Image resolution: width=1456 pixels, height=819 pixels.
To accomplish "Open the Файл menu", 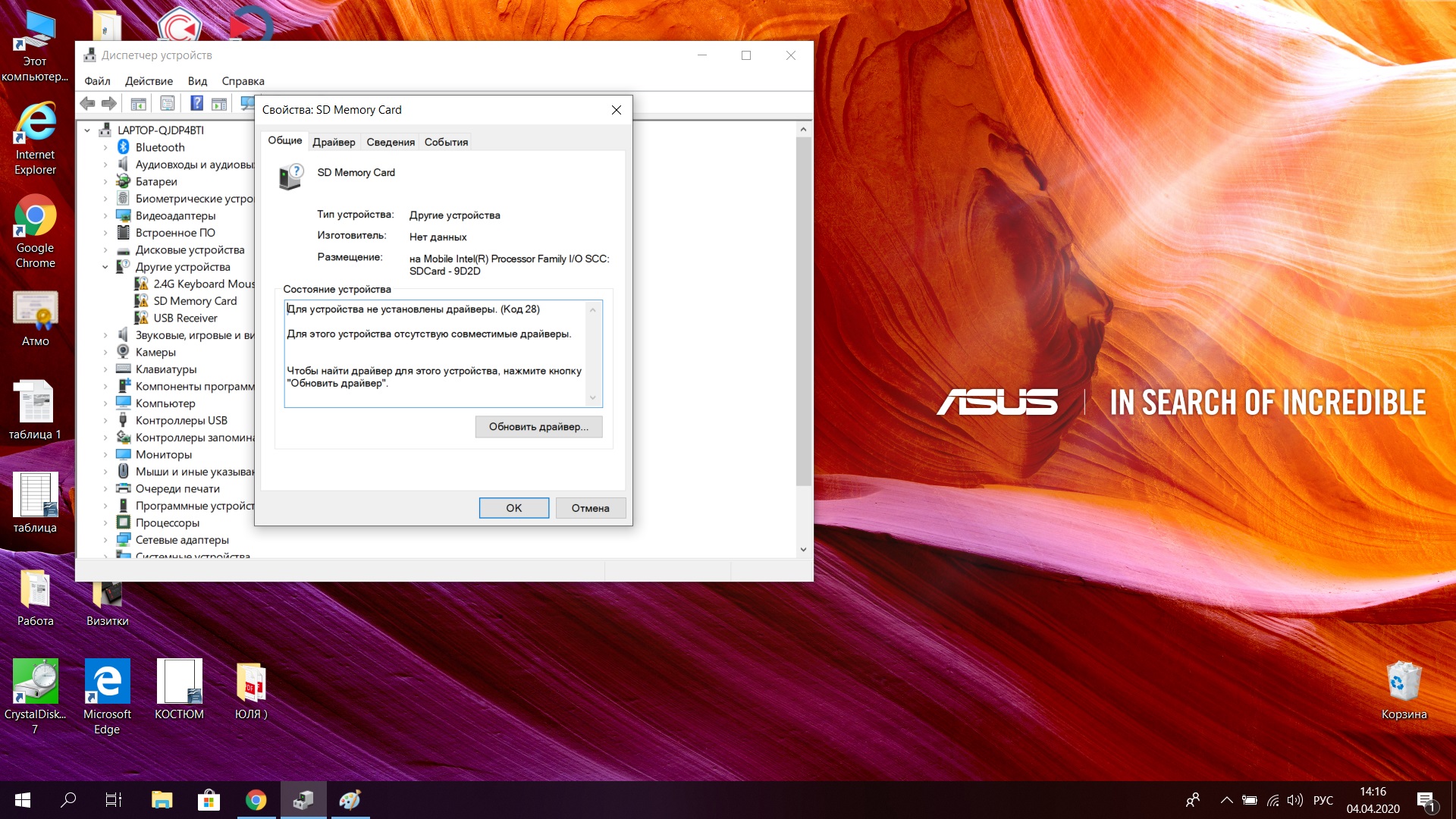I will click(x=97, y=81).
